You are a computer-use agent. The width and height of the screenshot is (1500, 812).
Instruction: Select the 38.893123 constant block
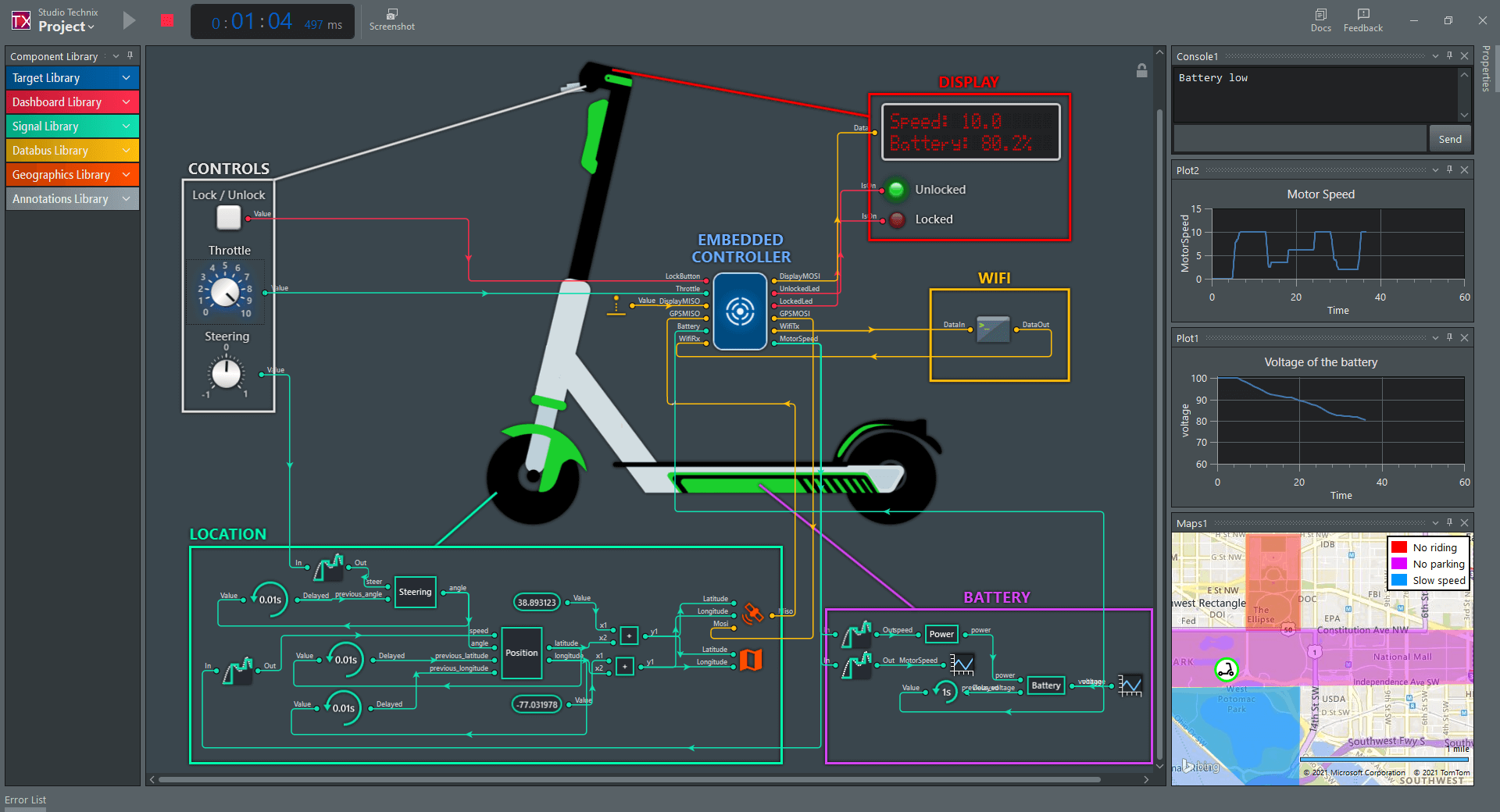pos(537,602)
